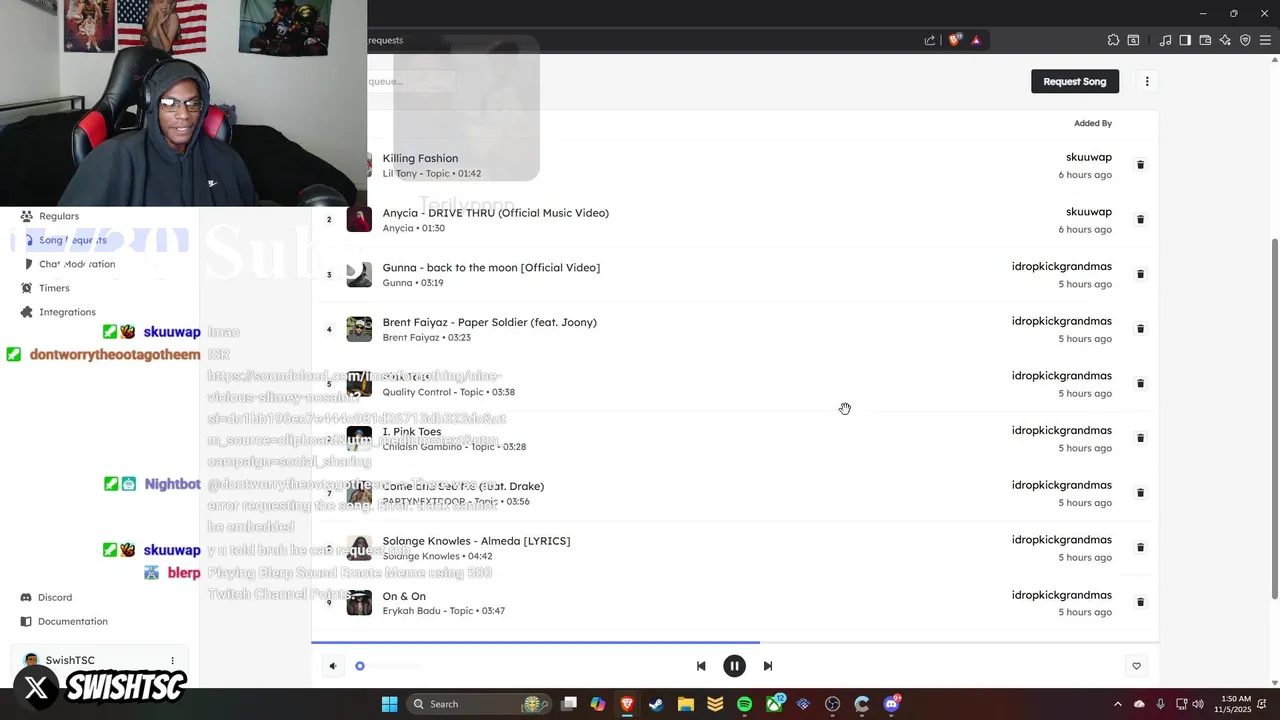
Task: Click the On & On song title
Action: point(404,596)
